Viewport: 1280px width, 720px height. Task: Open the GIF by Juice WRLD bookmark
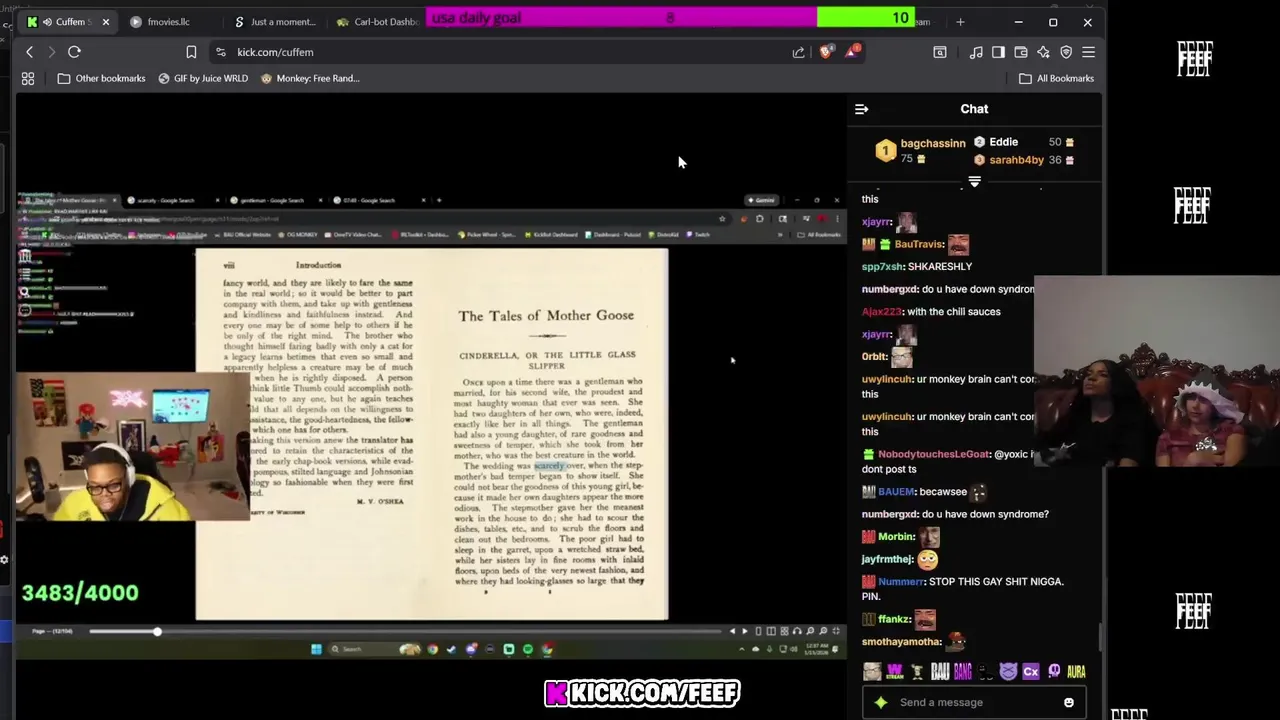click(x=203, y=78)
